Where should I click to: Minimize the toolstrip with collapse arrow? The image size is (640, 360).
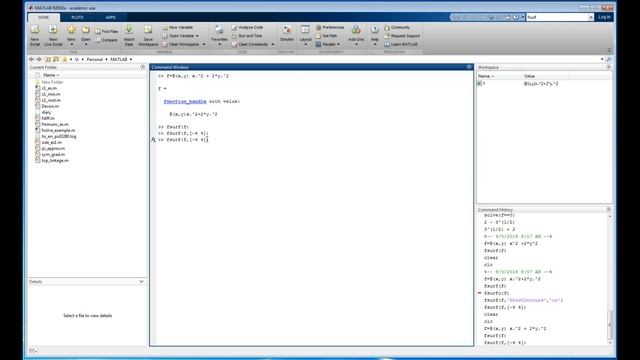(609, 50)
